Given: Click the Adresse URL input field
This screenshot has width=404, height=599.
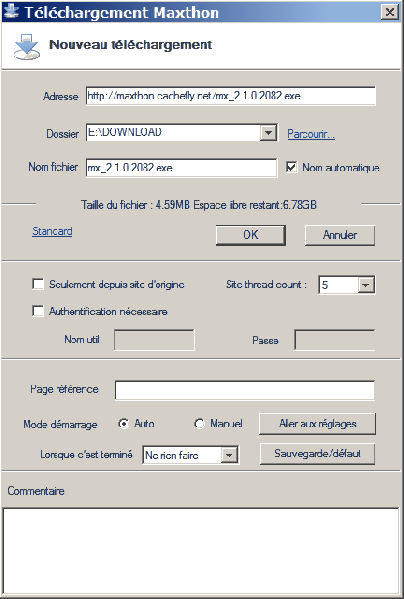Looking at the screenshot, I should coord(231,96).
